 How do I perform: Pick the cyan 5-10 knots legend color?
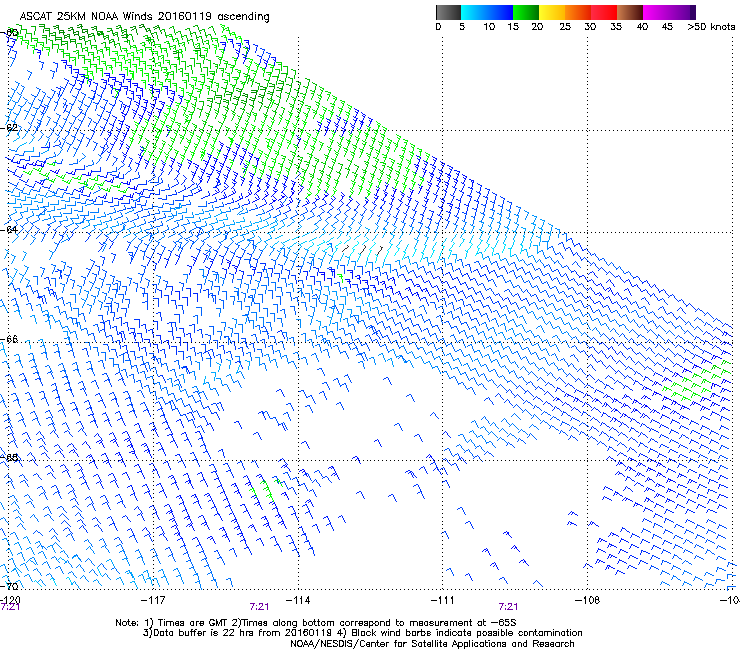tap(474, 12)
